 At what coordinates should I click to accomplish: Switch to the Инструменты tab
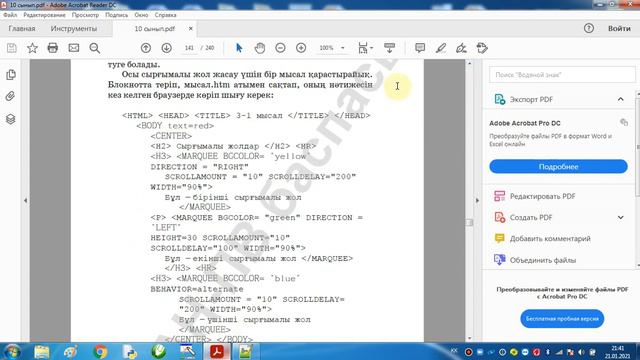(x=74, y=29)
